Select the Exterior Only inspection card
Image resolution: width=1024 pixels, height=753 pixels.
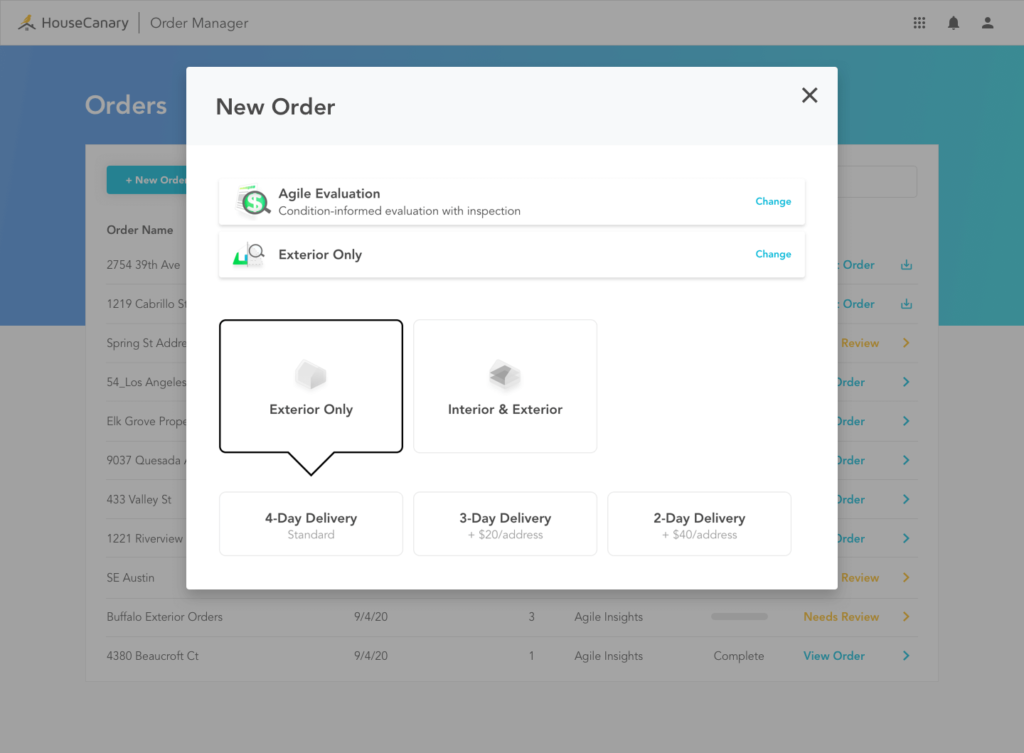pos(311,386)
